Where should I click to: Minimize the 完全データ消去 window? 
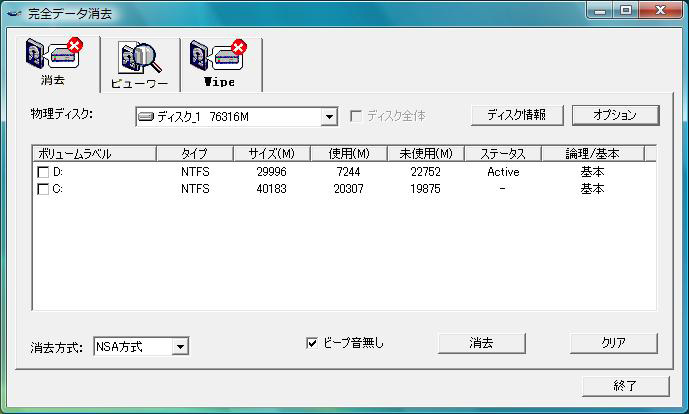(x=600, y=11)
